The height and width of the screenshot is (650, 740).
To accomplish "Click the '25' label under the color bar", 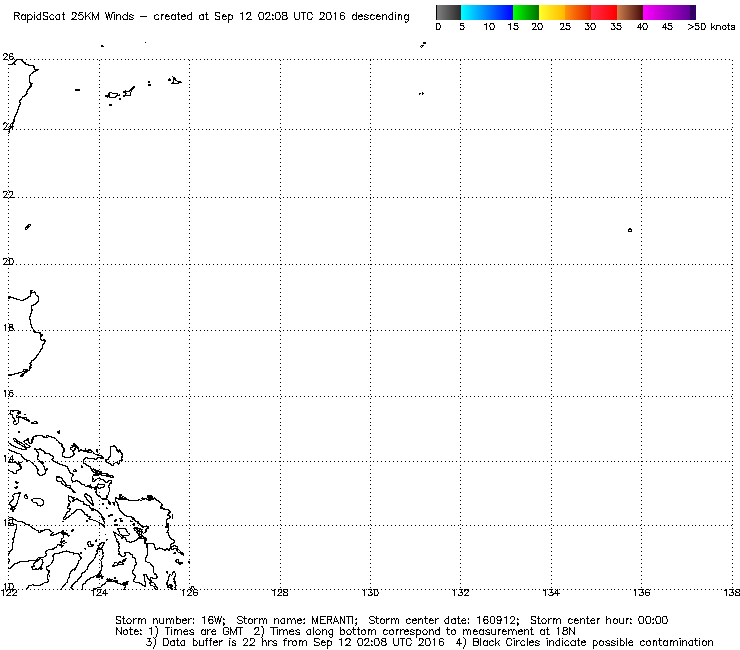I will [565, 27].
